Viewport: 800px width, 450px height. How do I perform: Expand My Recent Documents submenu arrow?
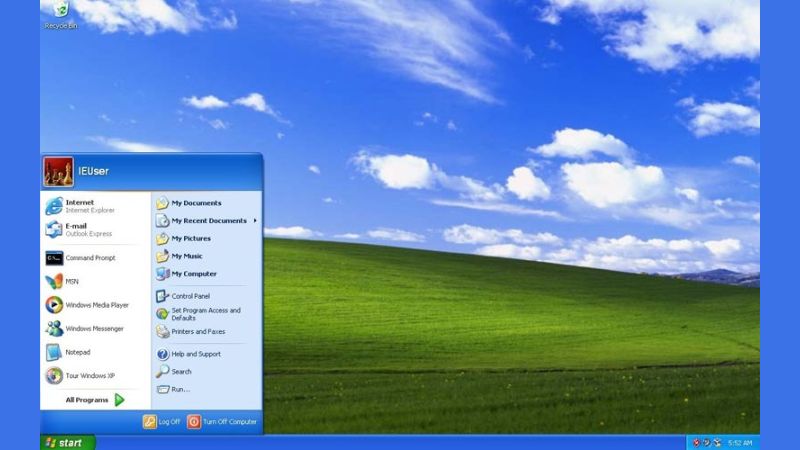[x=255, y=220]
